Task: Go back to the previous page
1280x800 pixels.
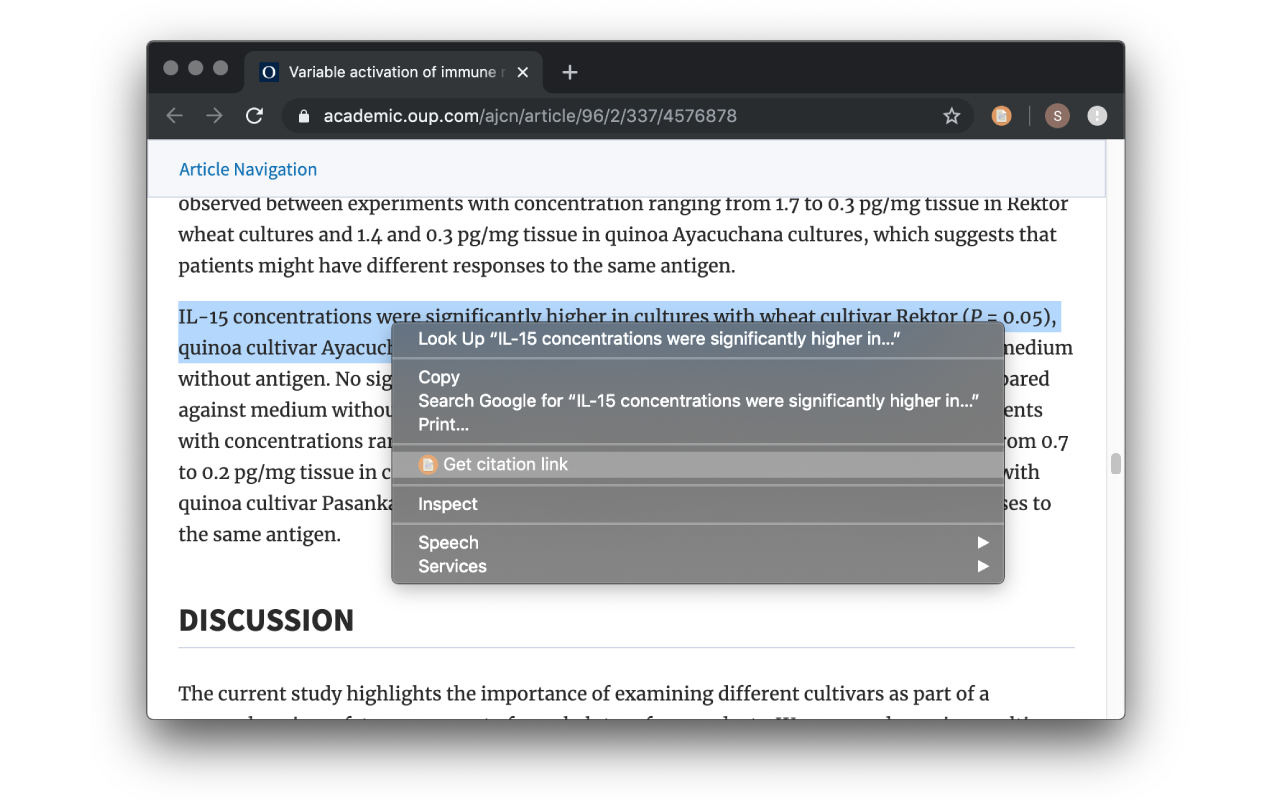Action: click(x=175, y=116)
